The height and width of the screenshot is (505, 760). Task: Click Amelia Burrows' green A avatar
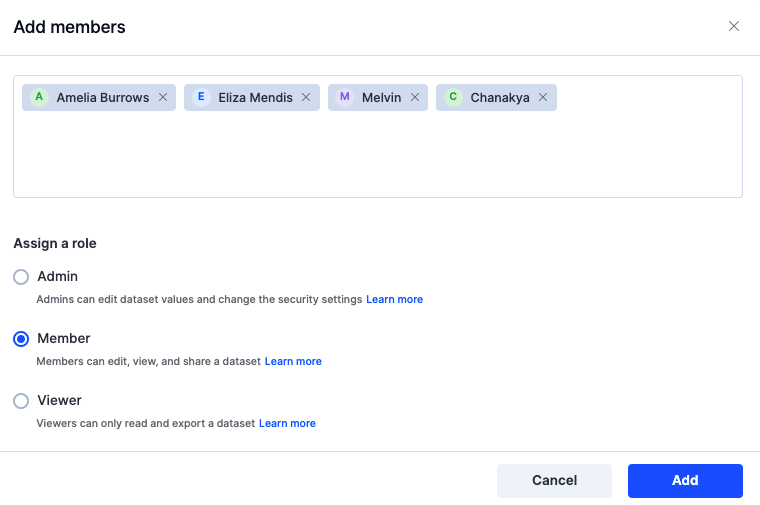pyautogui.click(x=39, y=97)
